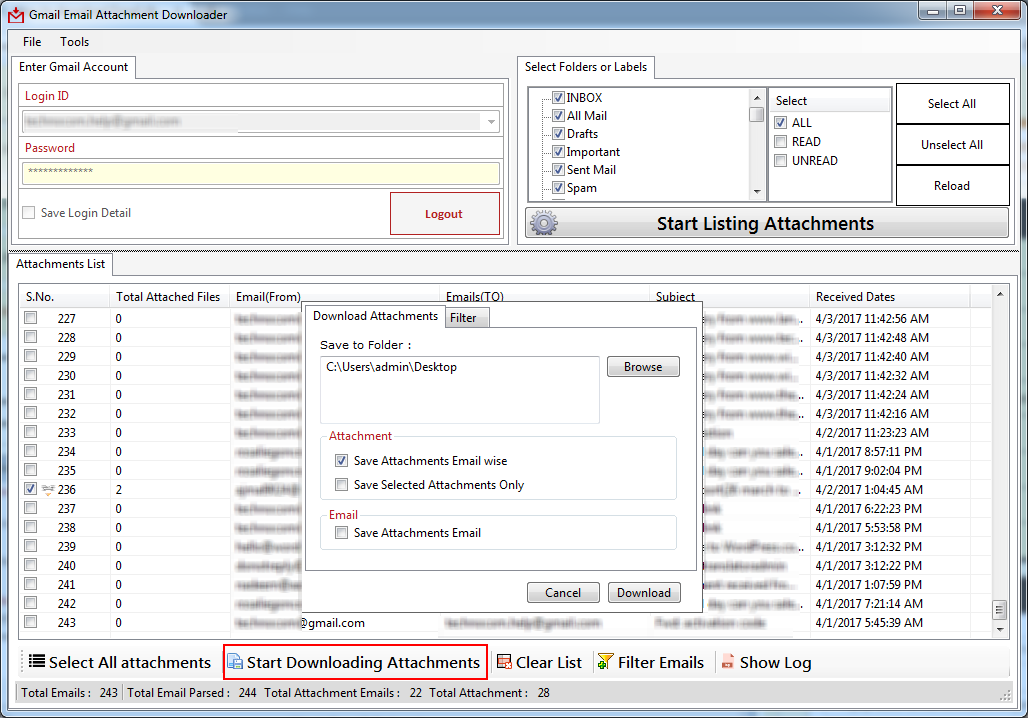This screenshot has height=718, width=1028.
Task: Click the Filter Emails label
Action: (661, 662)
